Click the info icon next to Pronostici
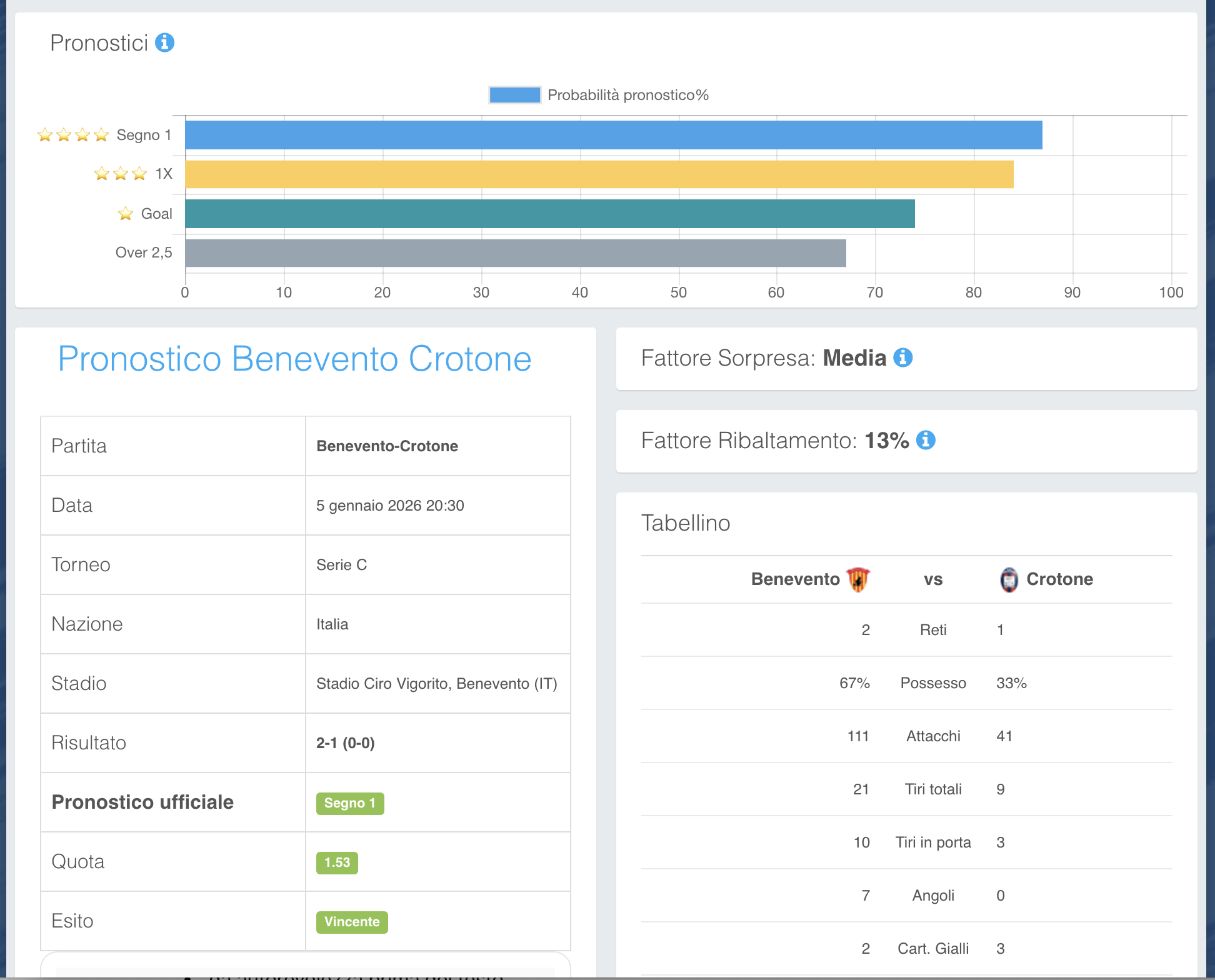The width and height of the screenshot is (1215, 980). [164, 42]
